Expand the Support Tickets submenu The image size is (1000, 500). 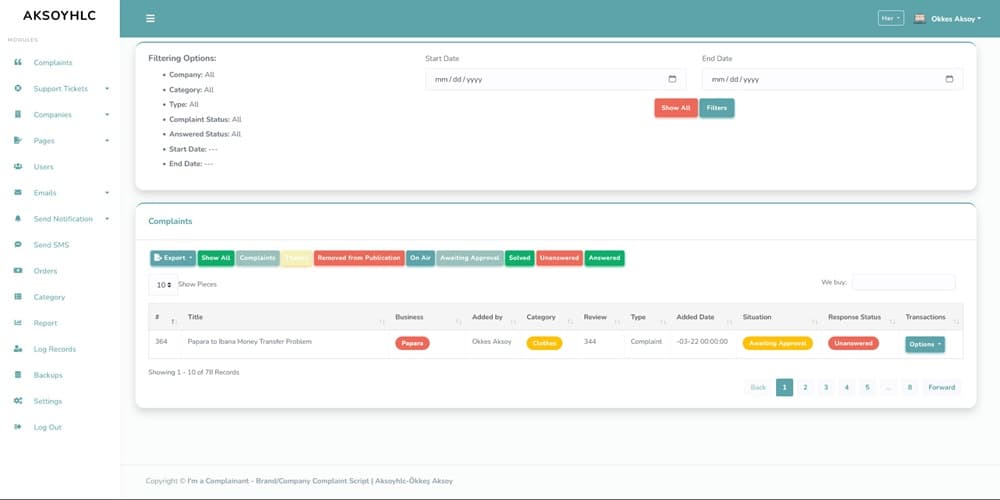point(106,89)
